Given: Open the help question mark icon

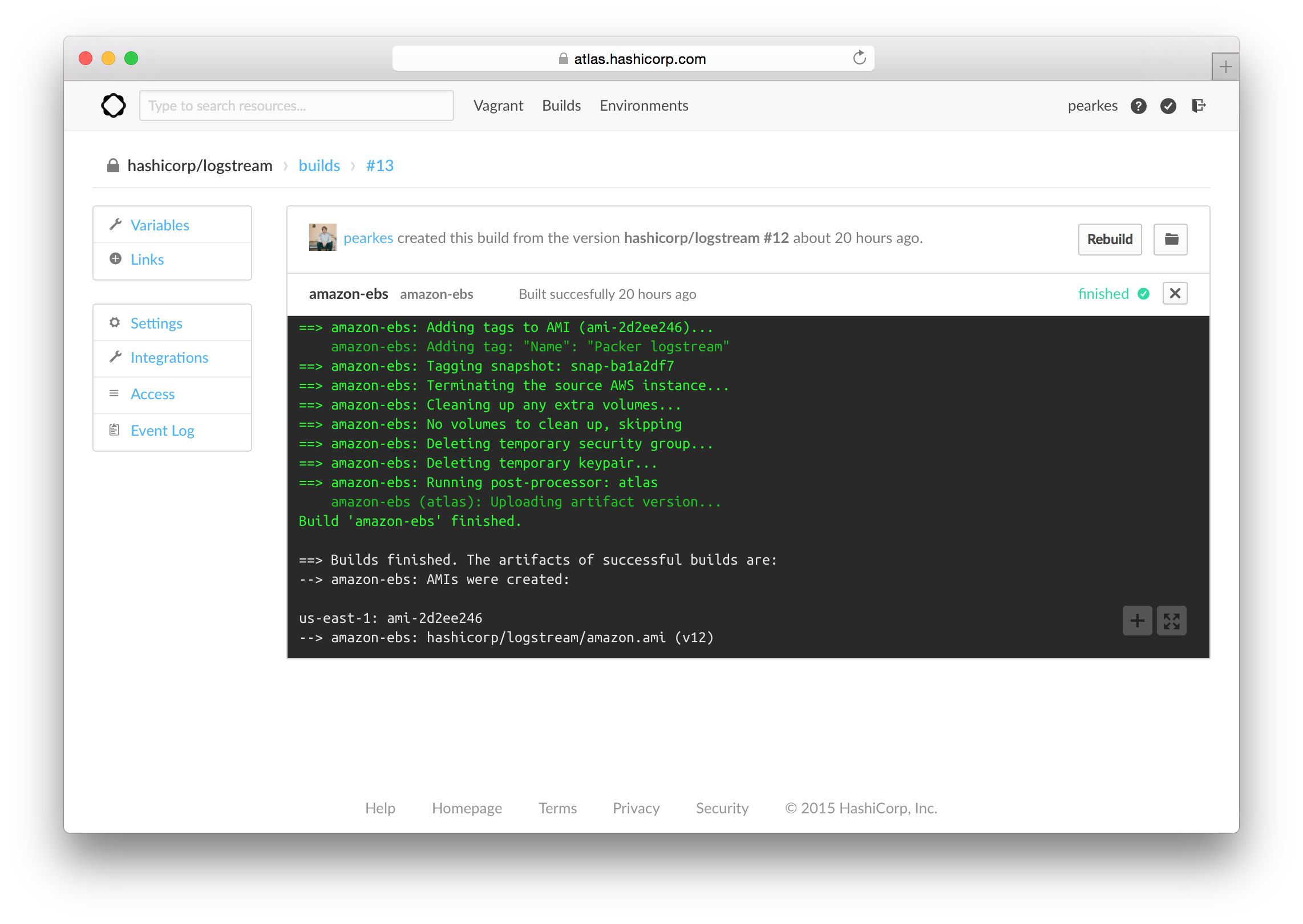Looking at the screenshot, I should point(1138,106).
